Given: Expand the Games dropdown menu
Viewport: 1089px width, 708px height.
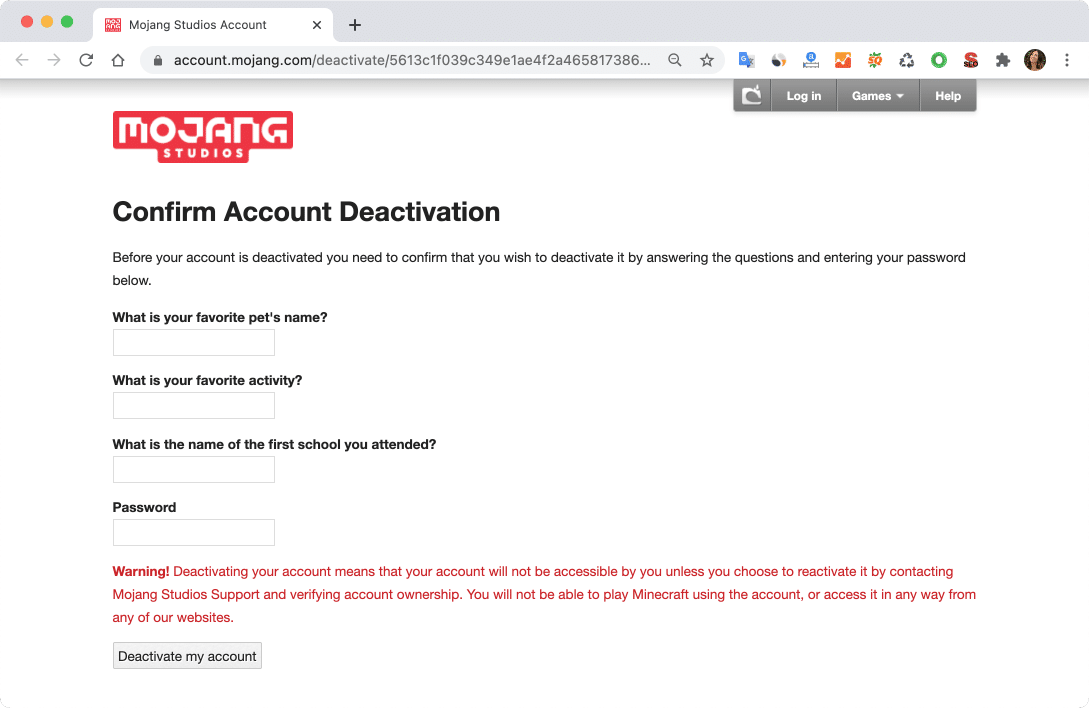Looking at the screenshot, I should pos(878,96).
